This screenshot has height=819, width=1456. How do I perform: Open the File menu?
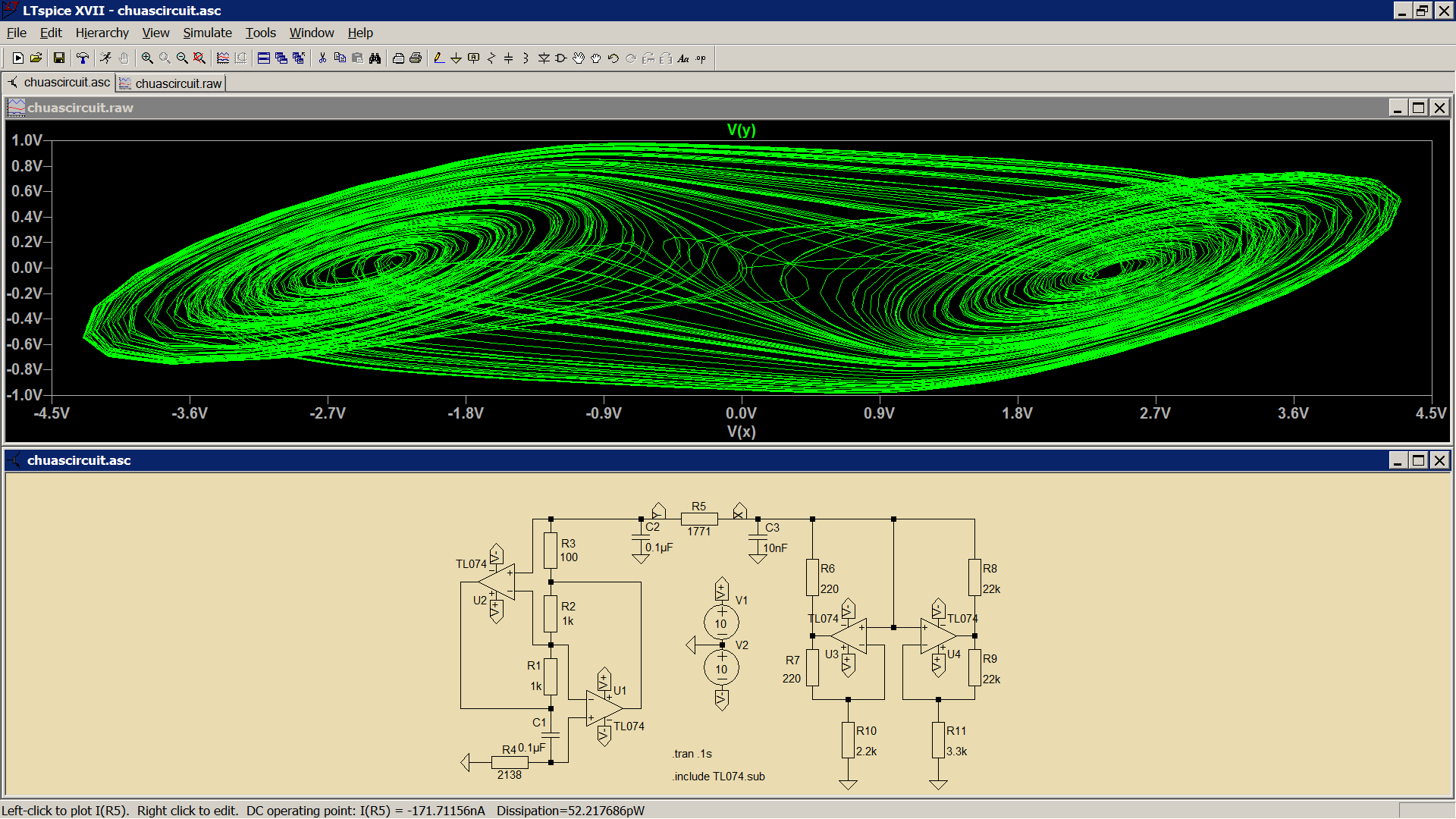pos(17,33)
